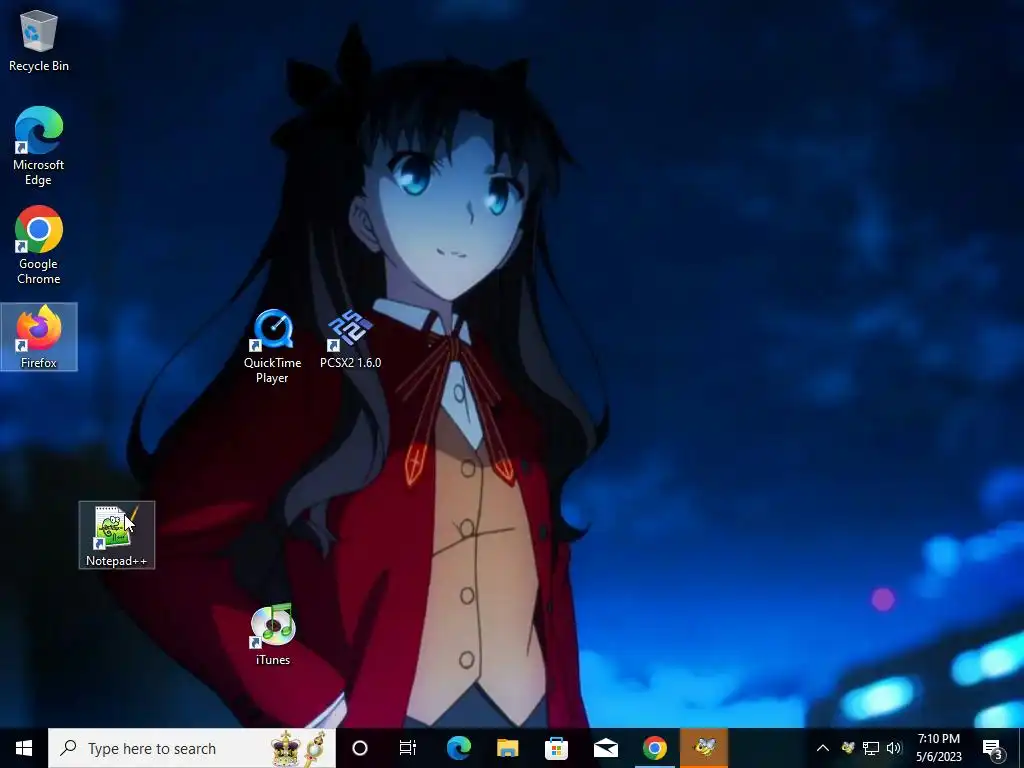Select the Firefox desktop shortcut
Viewport: 1024px width, 768px height.
(39, 337)
